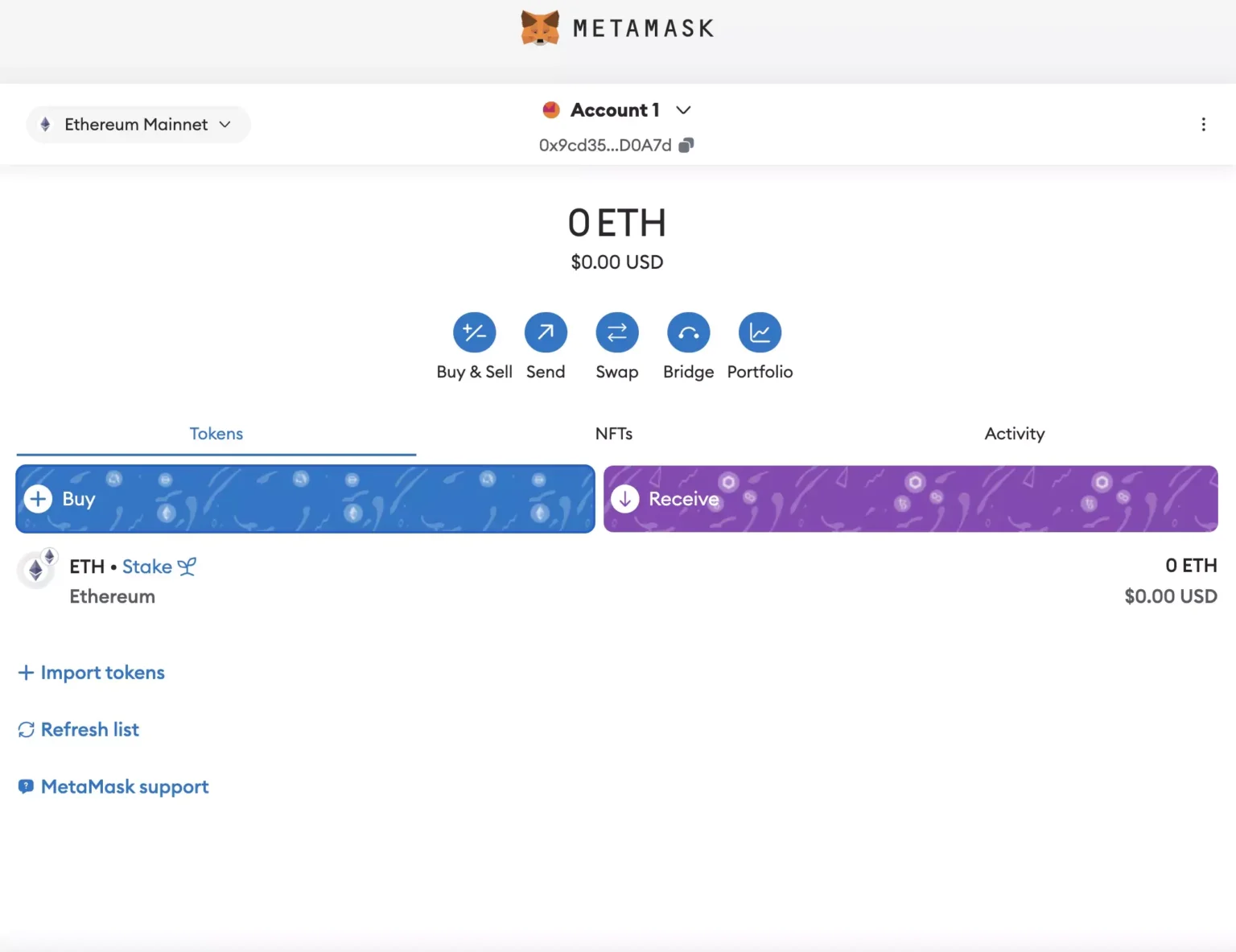Expand the Account 1 chevron selector

click(683, 110)
